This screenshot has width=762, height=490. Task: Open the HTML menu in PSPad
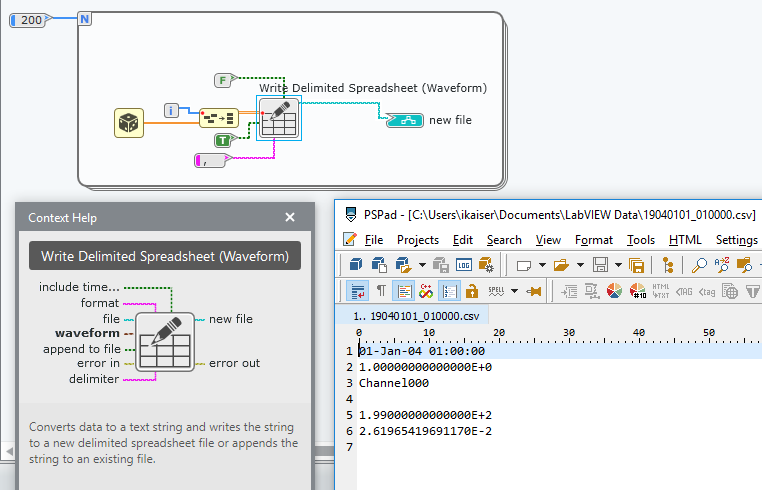point(685,240)
